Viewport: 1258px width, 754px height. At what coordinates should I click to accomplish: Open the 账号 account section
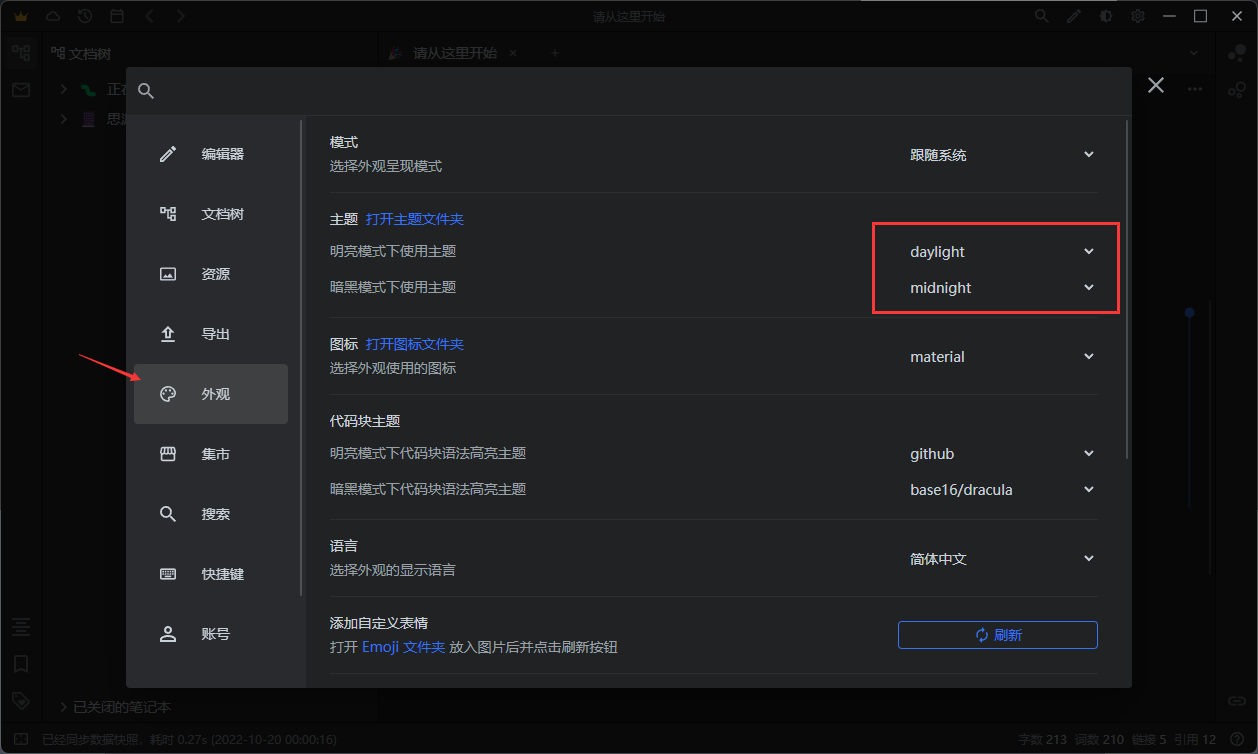point(211,634)
